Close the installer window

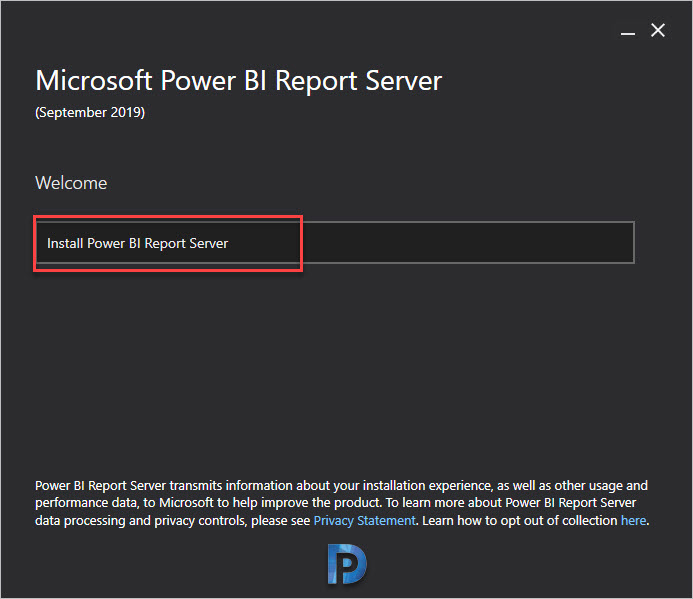[658, 31]
